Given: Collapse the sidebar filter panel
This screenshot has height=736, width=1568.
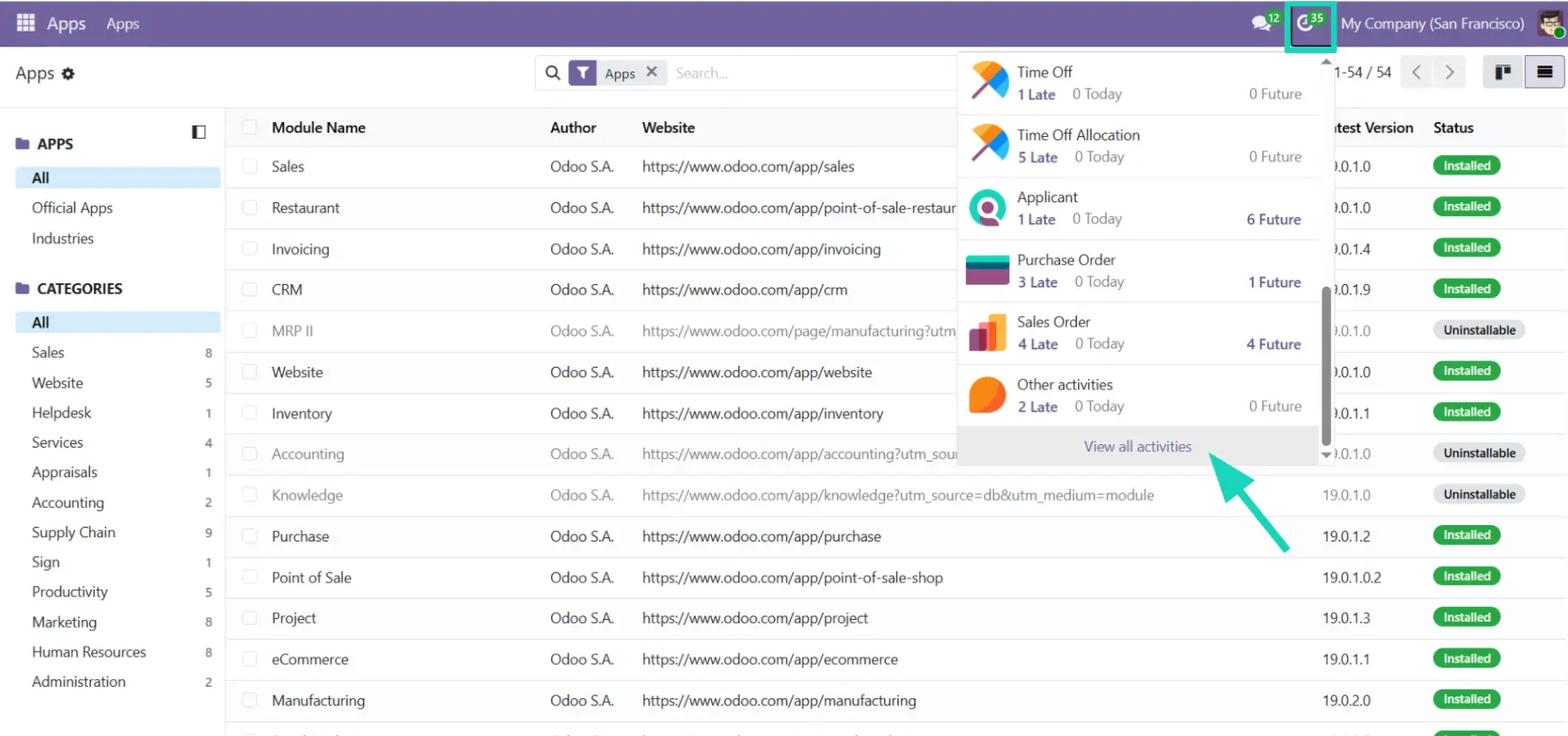Looking at the screenshot, I should [x=199, y=132].
